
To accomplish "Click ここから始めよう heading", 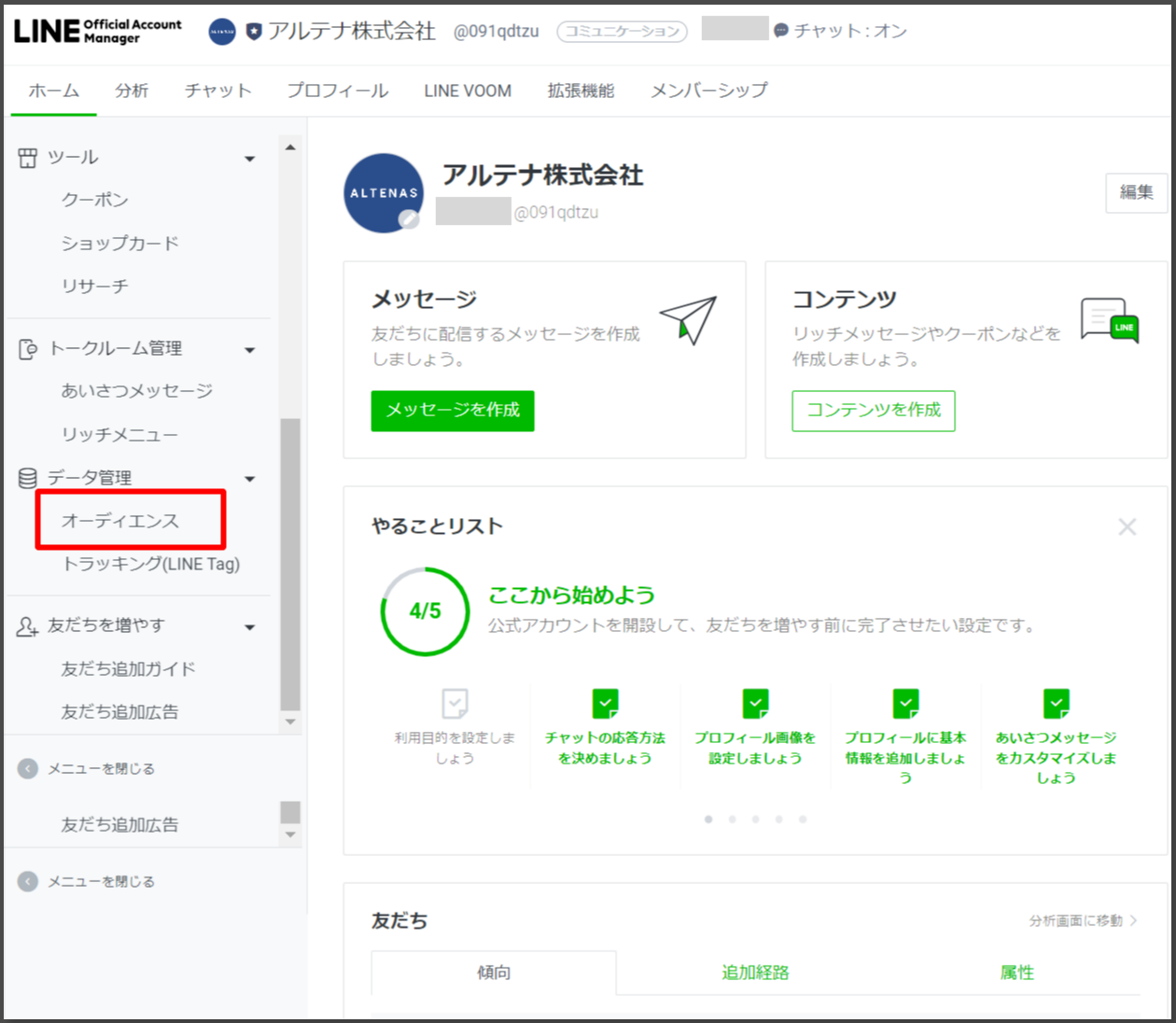I will click(x=572, y=596).
